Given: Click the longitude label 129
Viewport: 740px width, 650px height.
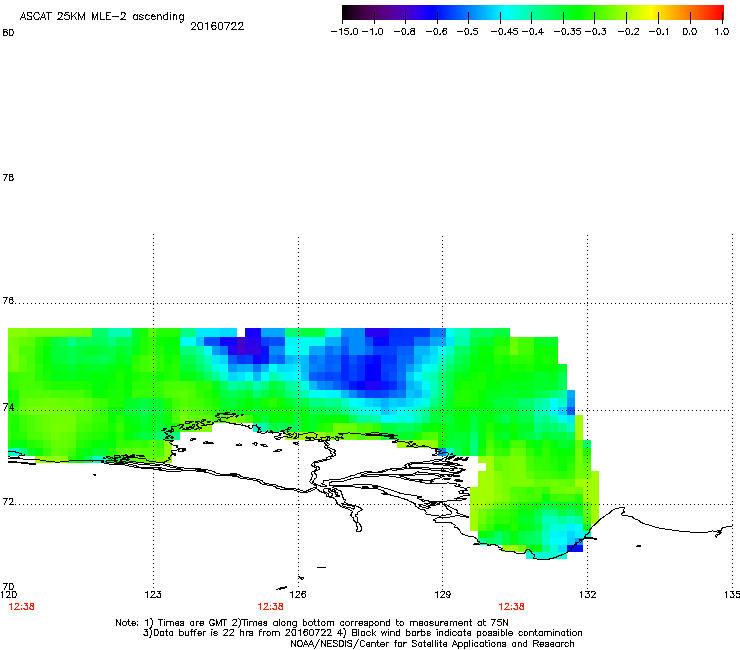Looking at the screenshot, I should (443, 594).
